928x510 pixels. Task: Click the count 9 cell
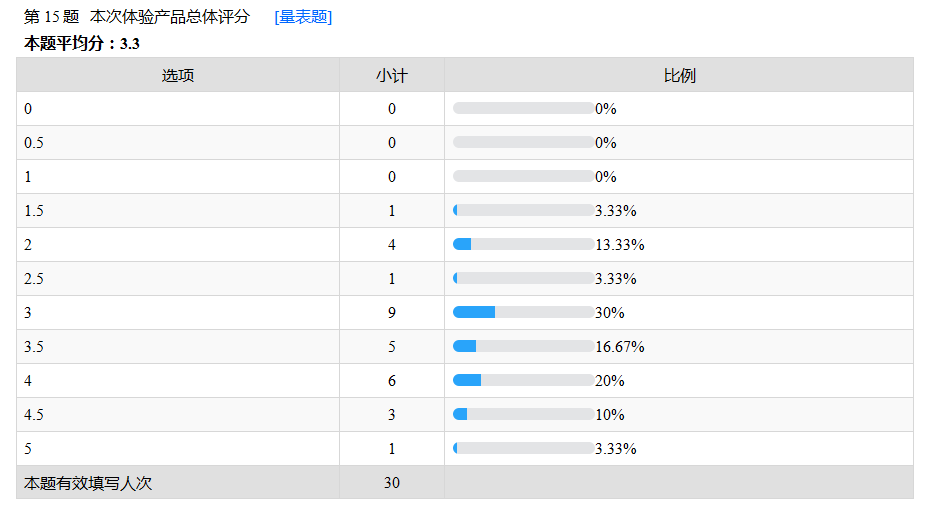392,313
